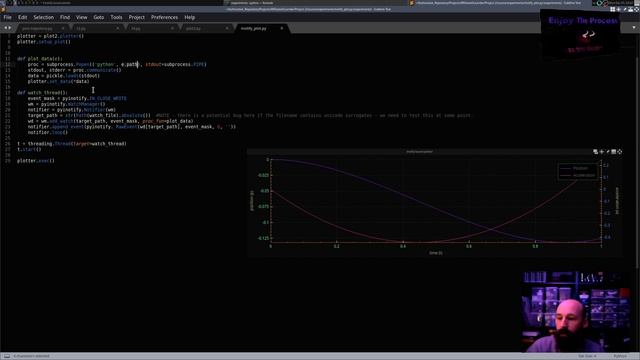This screenshot has width=640, height=360.
Task: Open the Help menu
Action: pos(190,18)
